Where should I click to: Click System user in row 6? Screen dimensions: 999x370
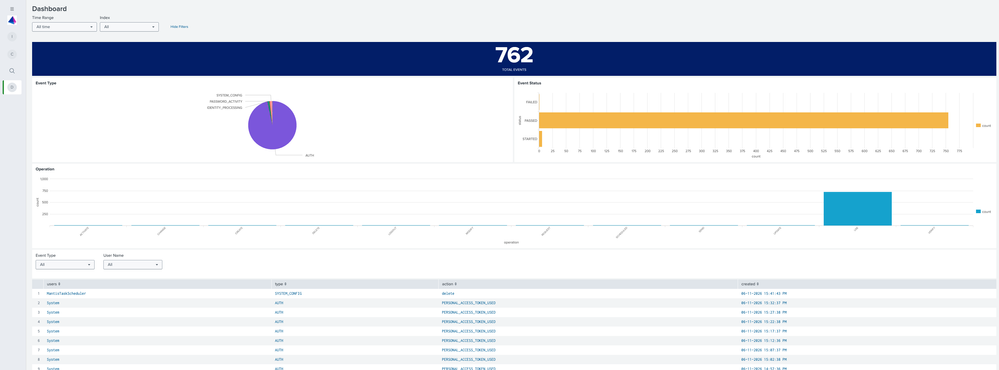pyautogui.click(x=53, y=341)
